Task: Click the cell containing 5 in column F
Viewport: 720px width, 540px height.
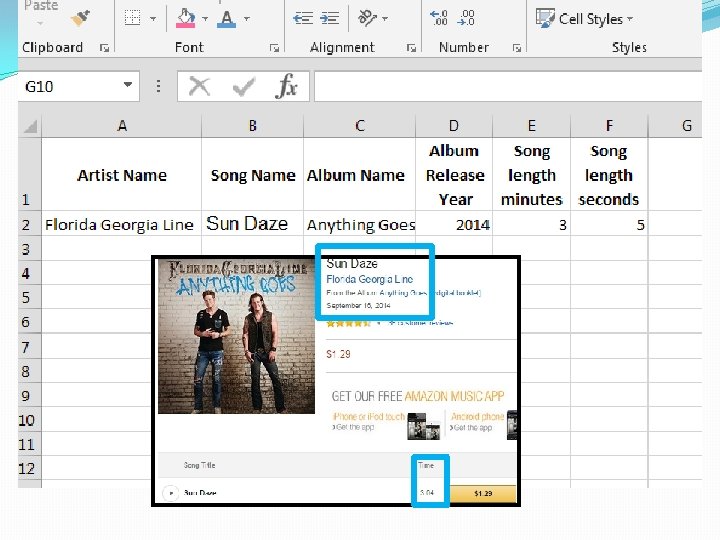Action: click(x=609, y=224)
